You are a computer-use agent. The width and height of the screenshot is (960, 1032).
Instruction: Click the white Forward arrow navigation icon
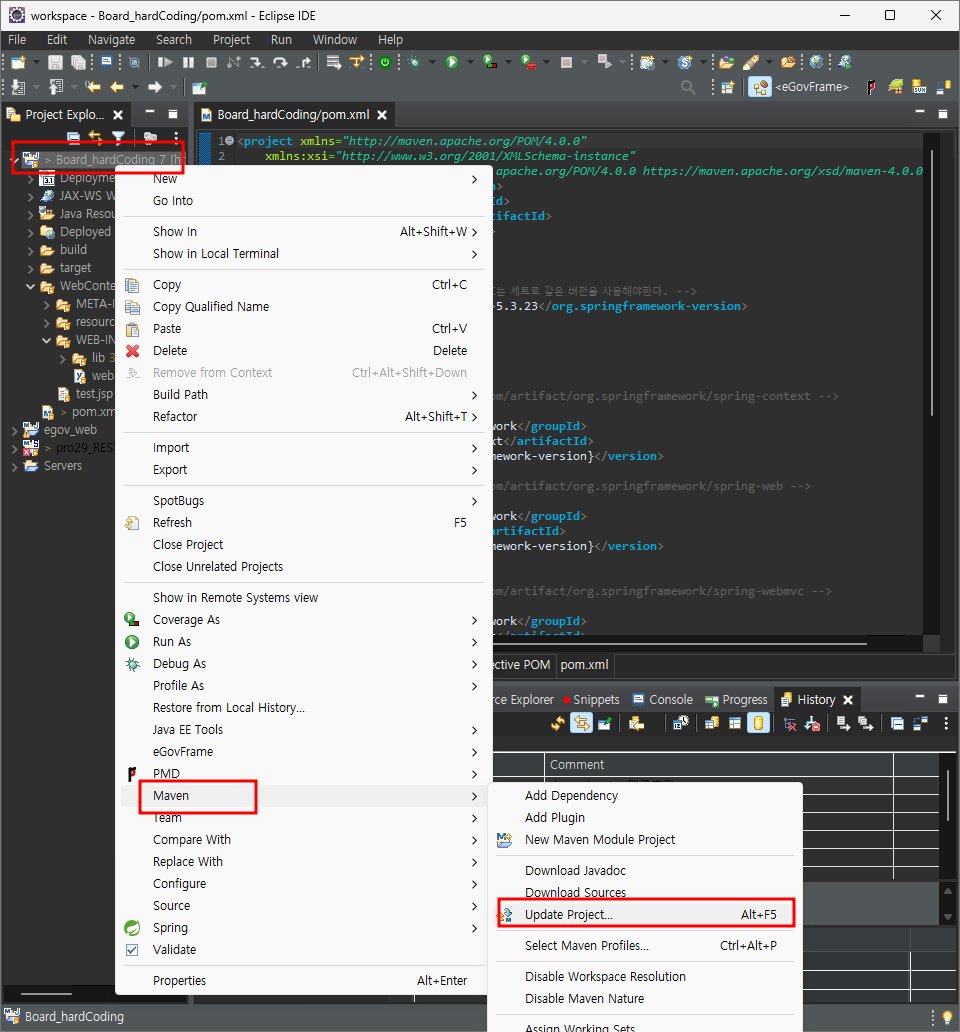point(155,87)
